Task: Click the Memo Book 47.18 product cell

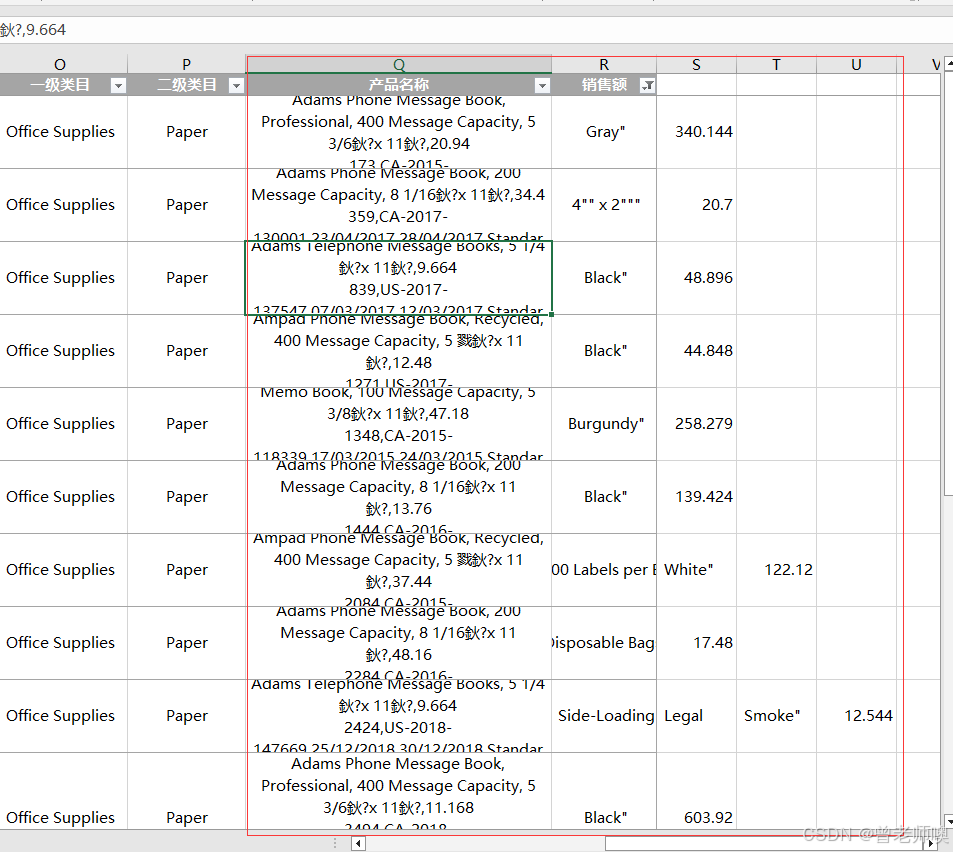Action: click(x=399, y=424)
